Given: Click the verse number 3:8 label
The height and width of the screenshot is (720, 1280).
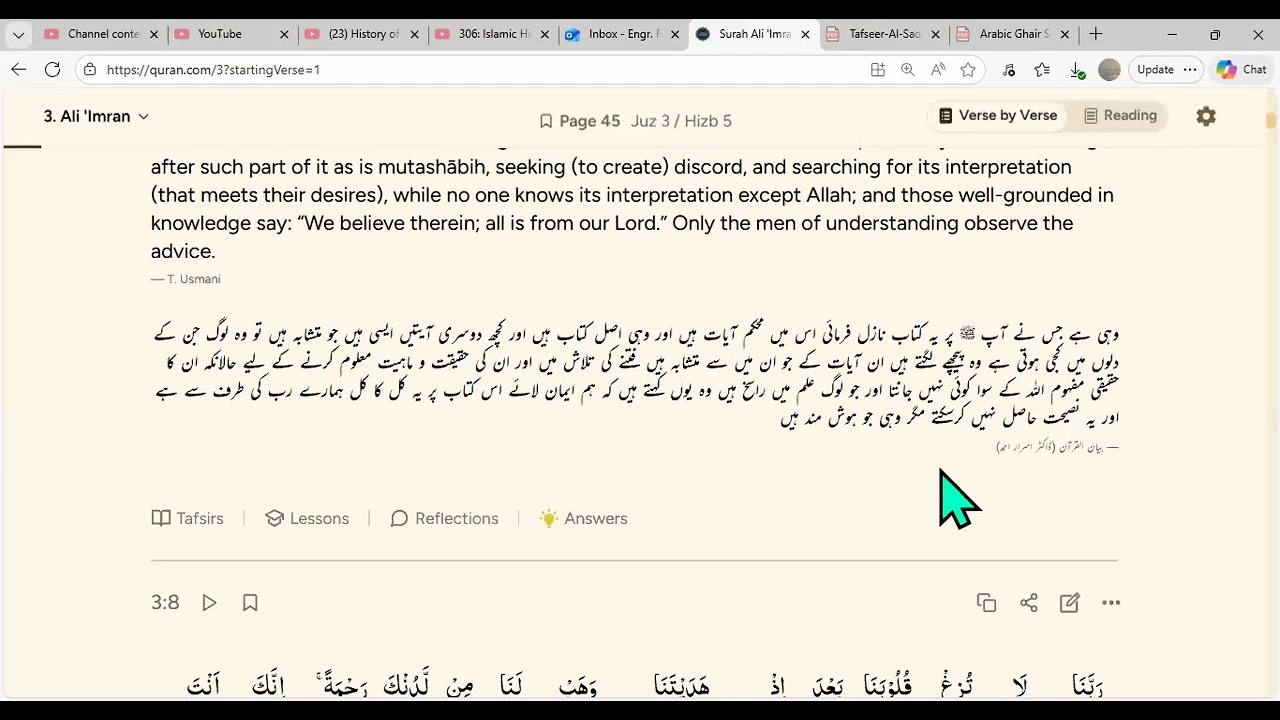Looking at the screenshot, I should (165, 603).
